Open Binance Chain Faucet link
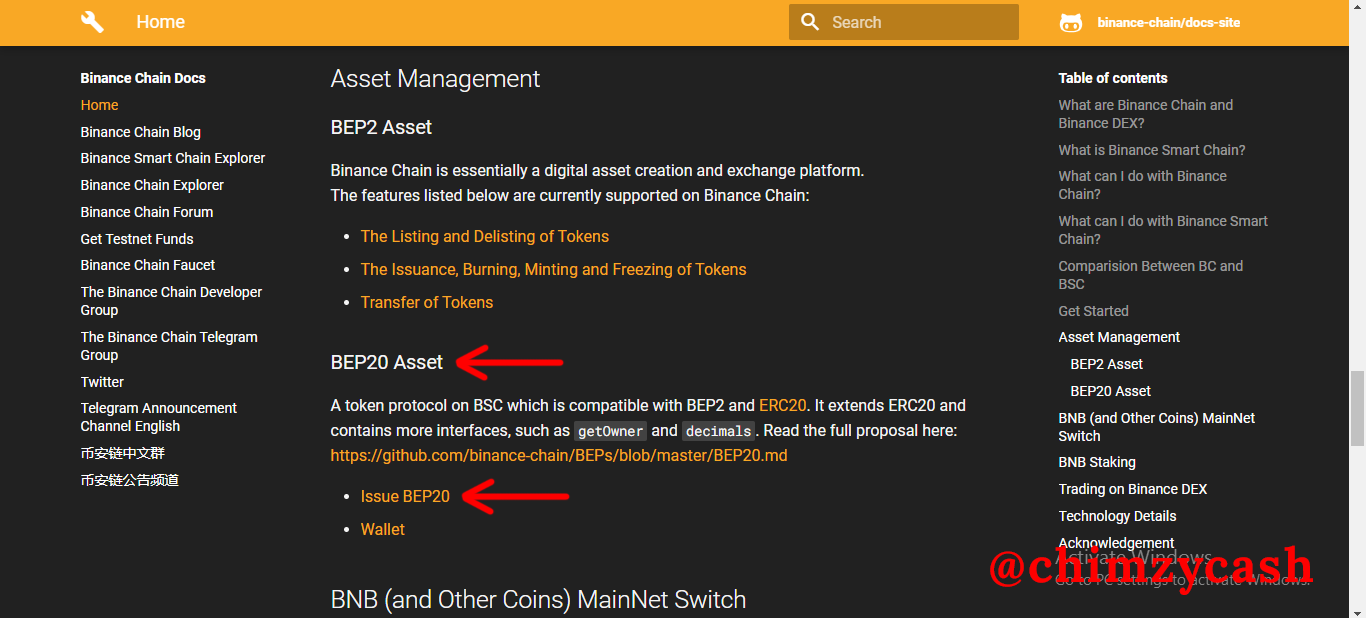 pyautogui.click(x=148, y=265)
